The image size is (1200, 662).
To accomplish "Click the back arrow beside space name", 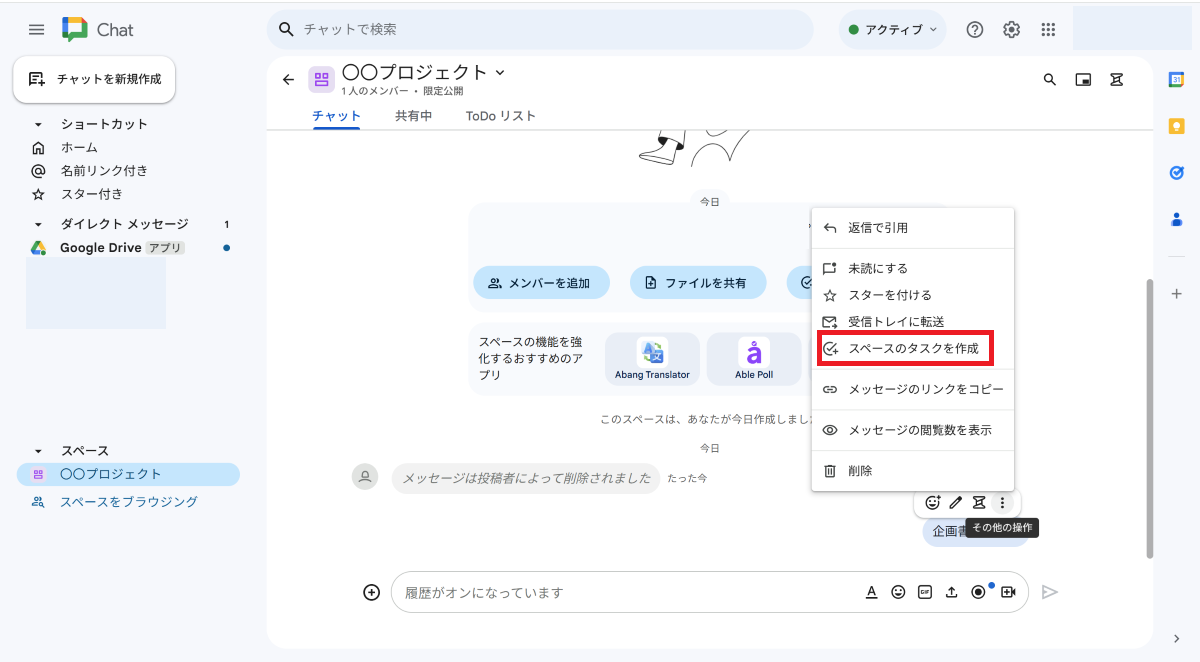I will (289, 80).
